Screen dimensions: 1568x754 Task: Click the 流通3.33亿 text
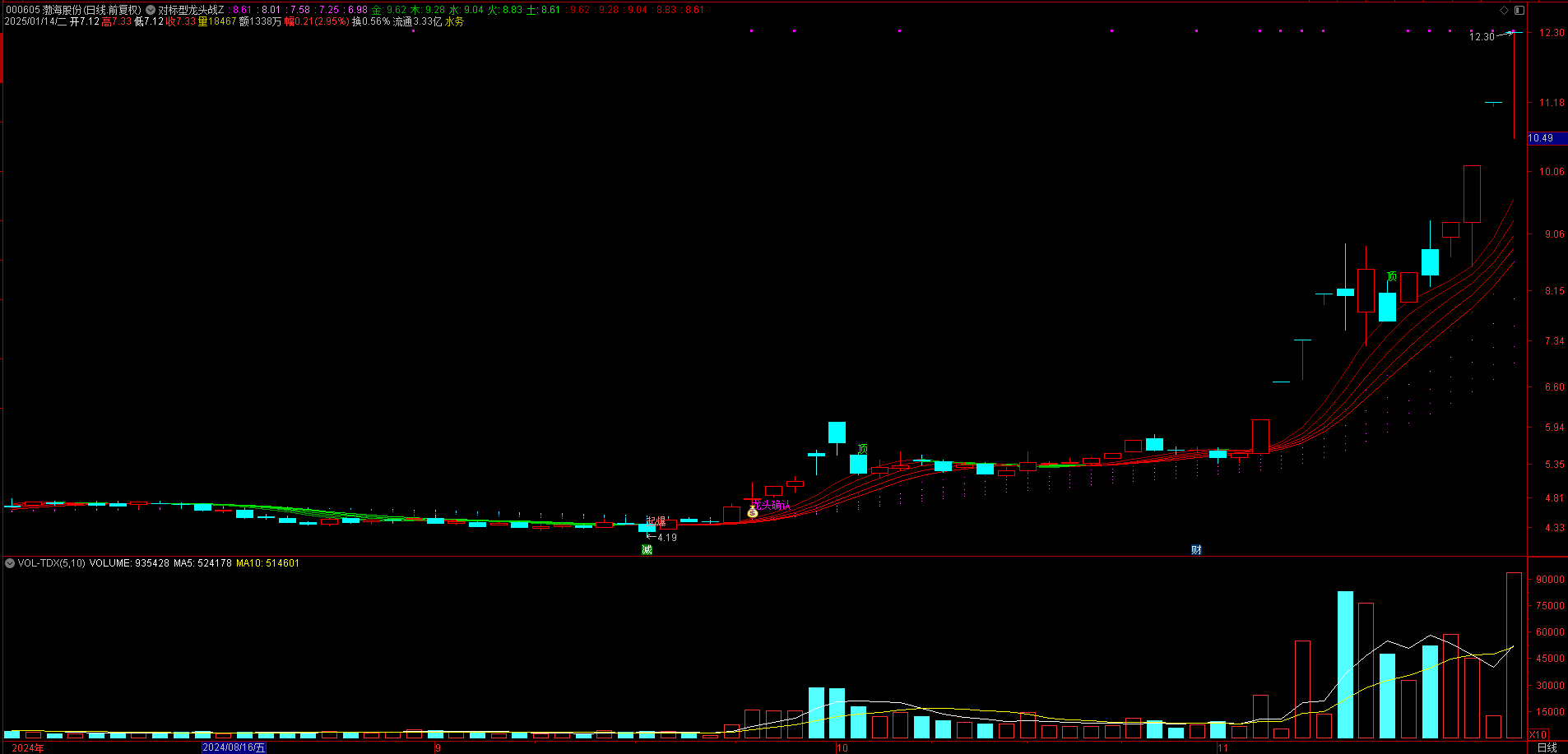417,21
